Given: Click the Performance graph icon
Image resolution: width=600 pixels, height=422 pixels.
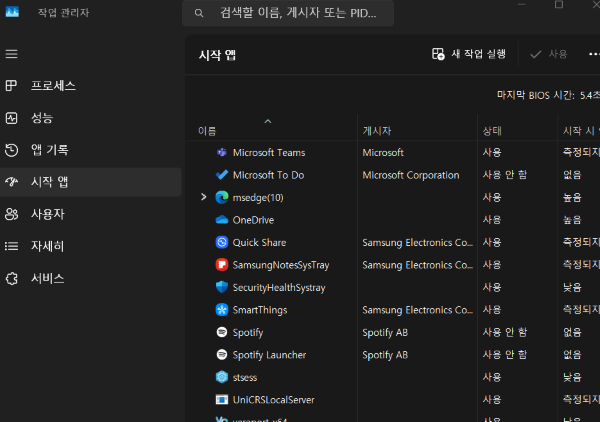Looking at the screenshot, I should pyautogui.click(x=11, y=118).
